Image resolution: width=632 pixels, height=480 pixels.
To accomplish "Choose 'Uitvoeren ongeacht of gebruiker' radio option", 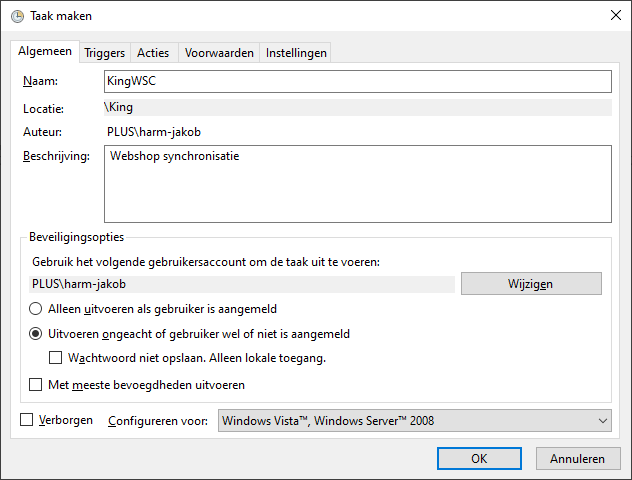I will point(37,334).
